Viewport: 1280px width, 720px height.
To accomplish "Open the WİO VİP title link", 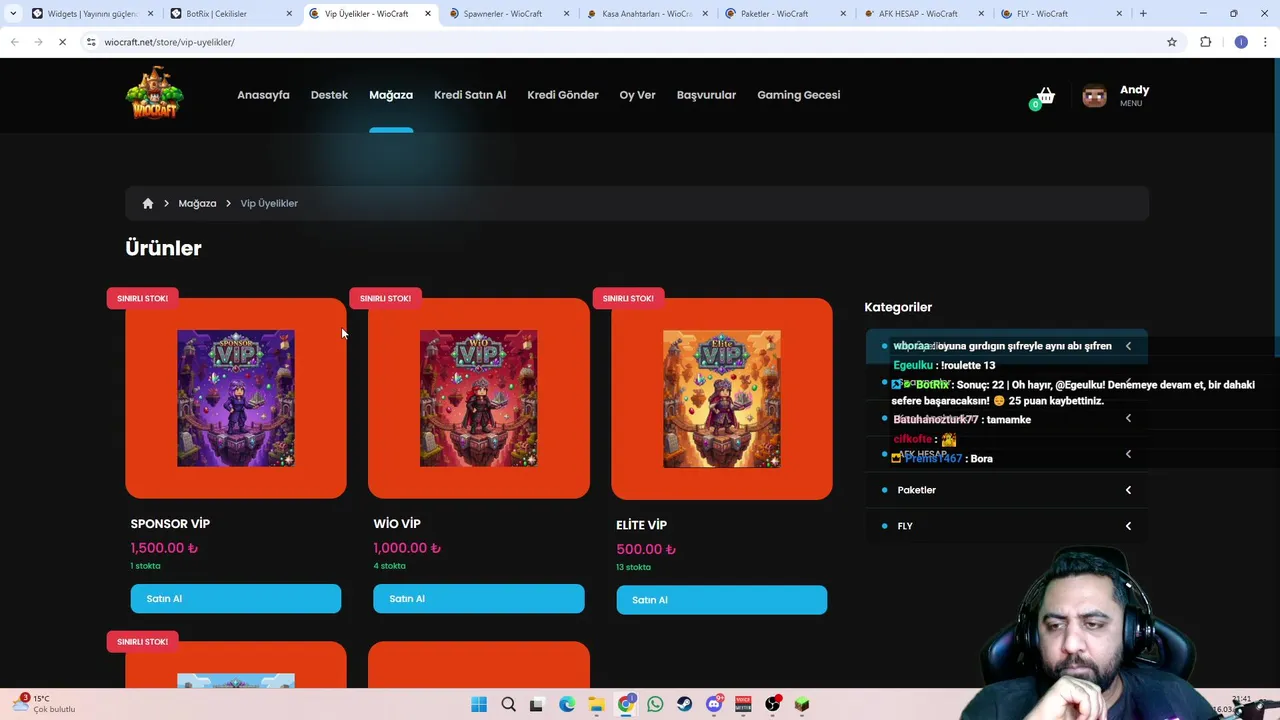I will pyautogui.click(x=397, y=524).
